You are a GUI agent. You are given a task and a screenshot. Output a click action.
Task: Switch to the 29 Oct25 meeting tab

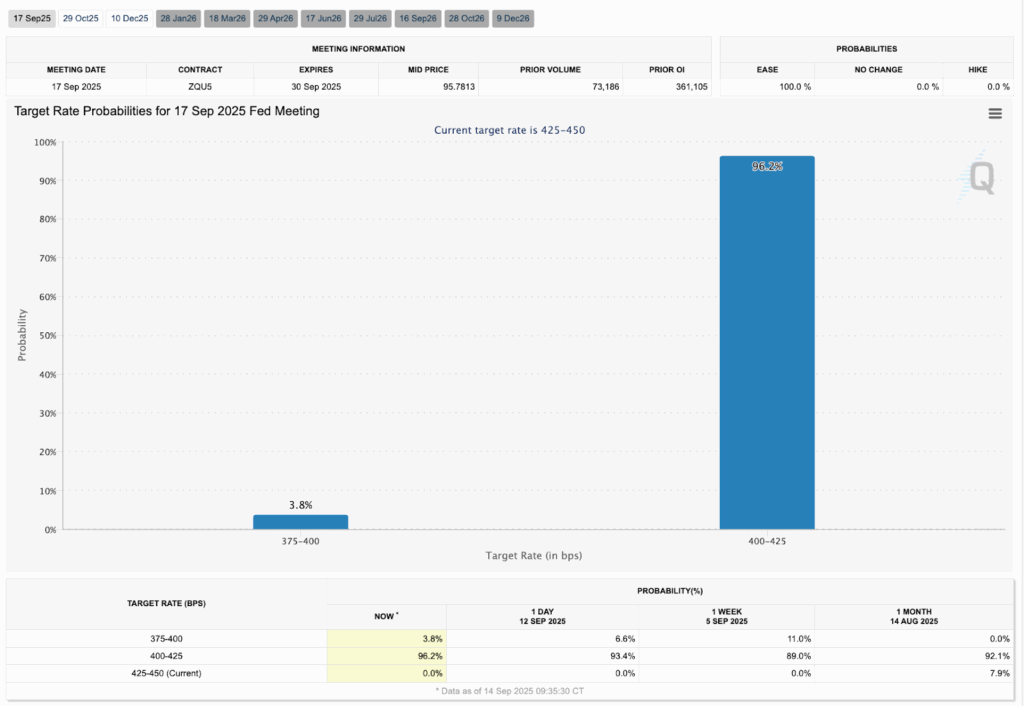(x=80, y=18)
